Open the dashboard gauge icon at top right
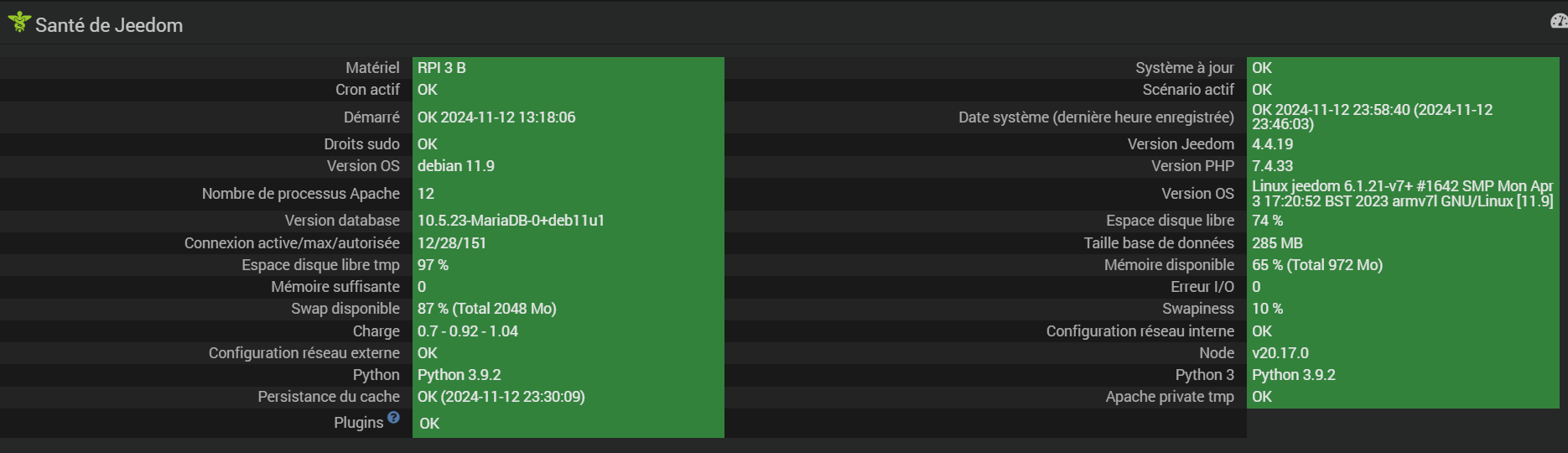 pyautogui.click(x=1559, y=22)
